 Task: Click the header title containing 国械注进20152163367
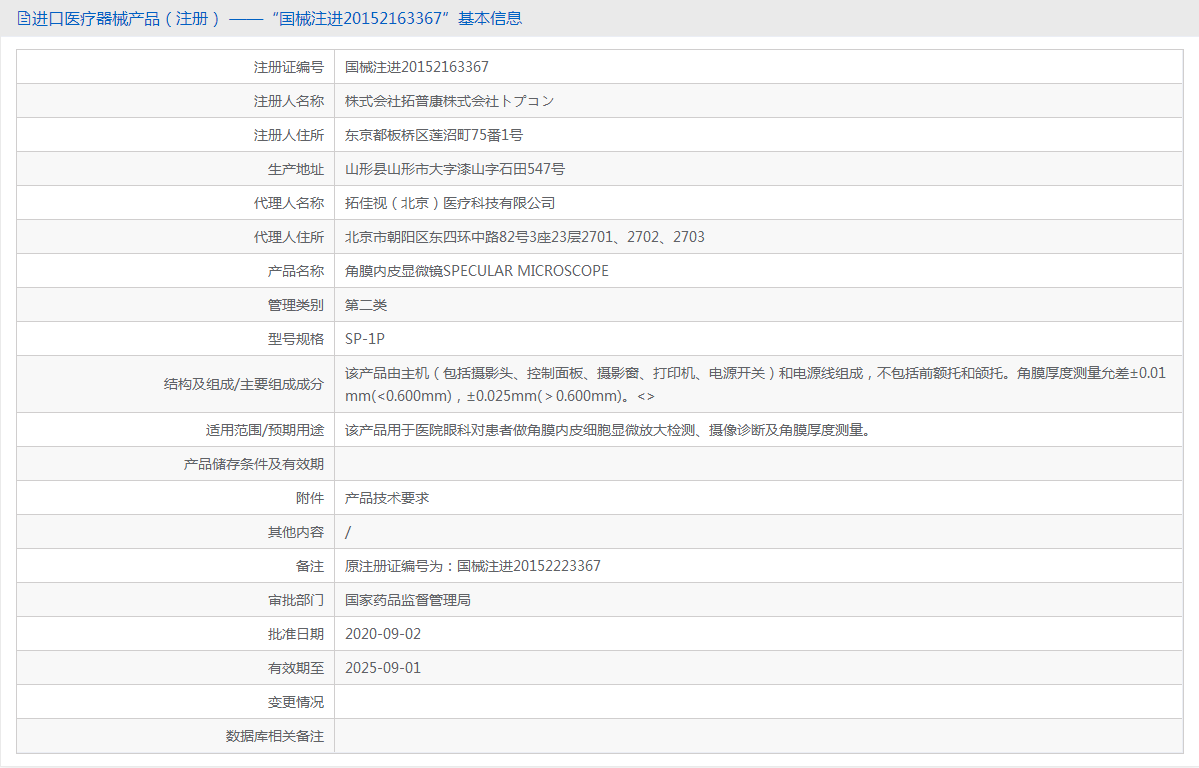(277, 18)
